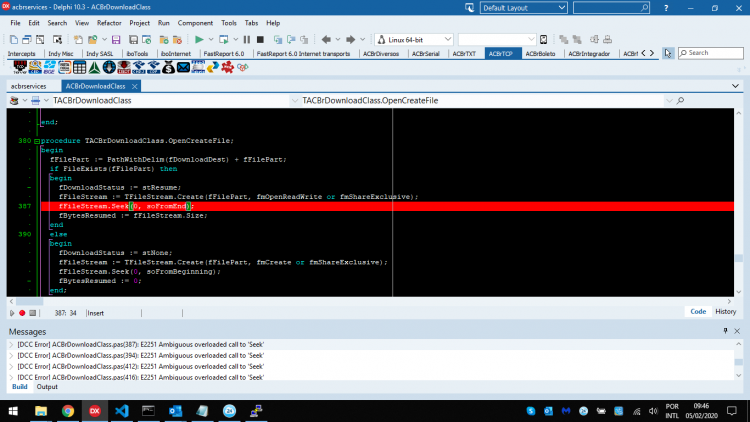Screen dimensions: 750x422
Task: Click the back navigation arrow icon
Action: tap(326, 40)
